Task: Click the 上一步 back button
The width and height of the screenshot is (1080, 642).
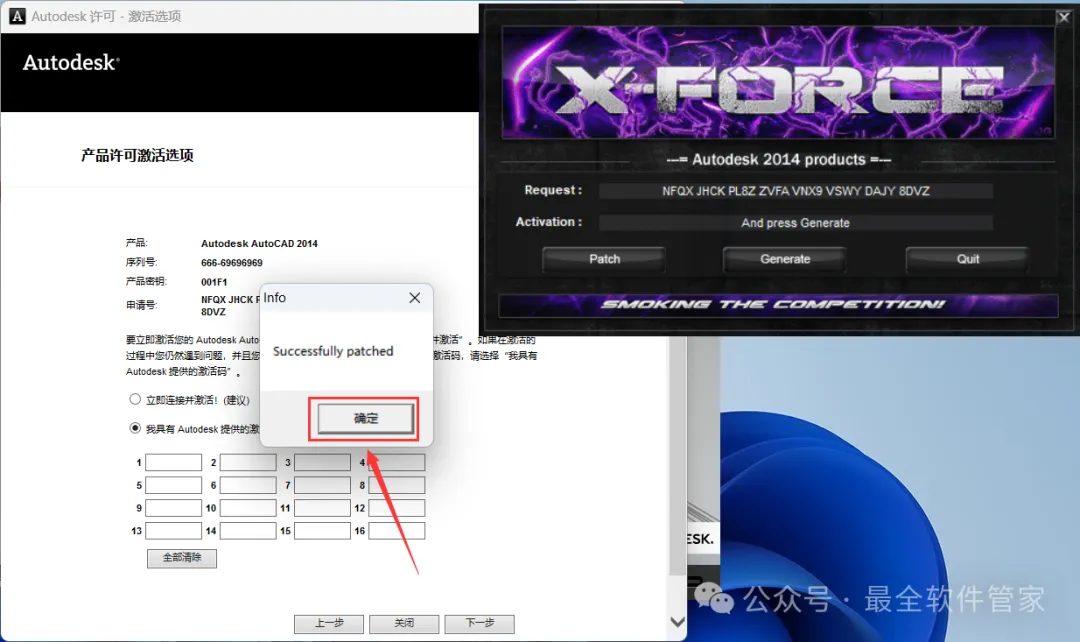Action: pyautogui.click(x=329, y=623)
